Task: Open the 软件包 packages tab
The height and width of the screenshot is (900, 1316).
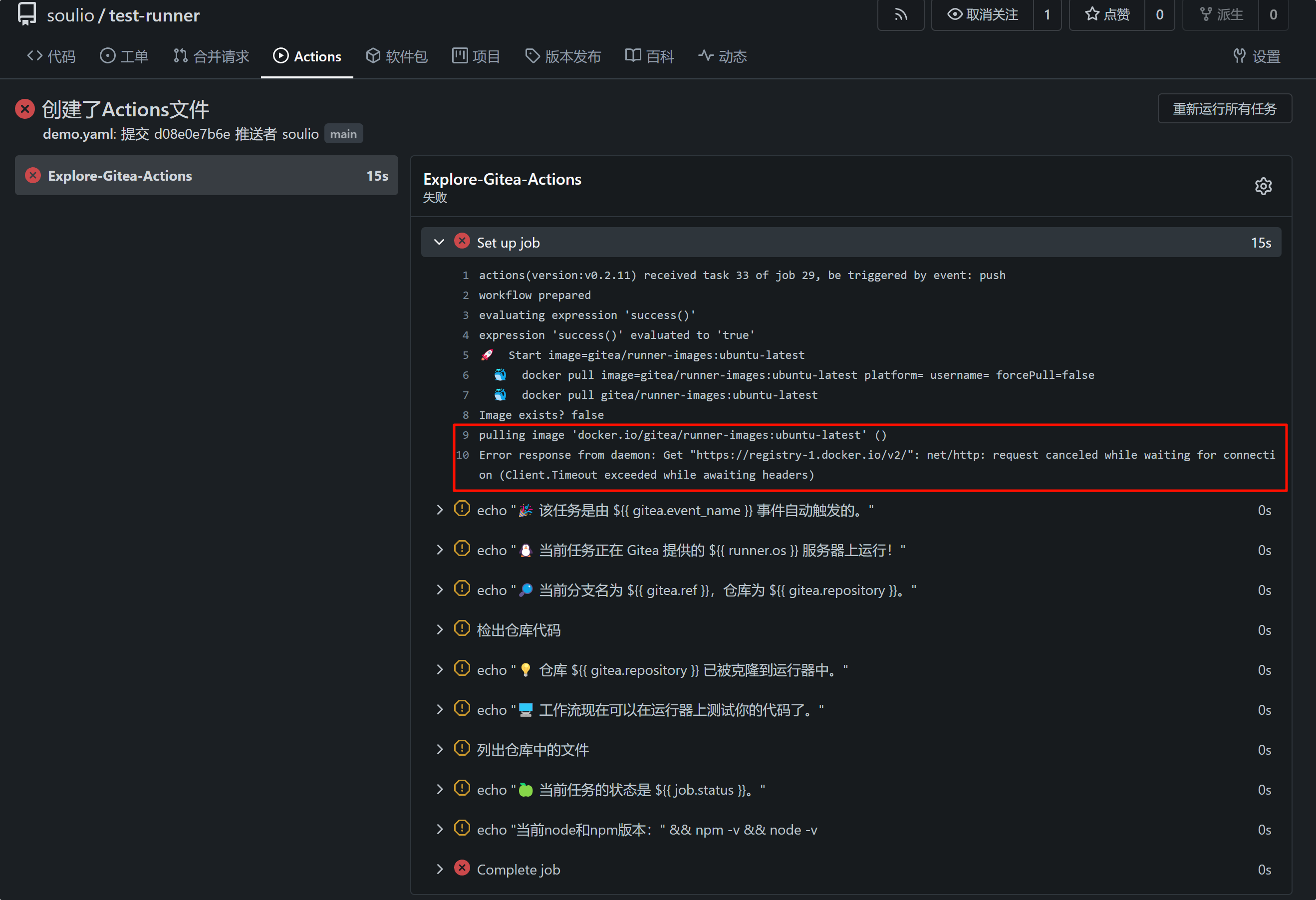Action: [x=396, y=56]
